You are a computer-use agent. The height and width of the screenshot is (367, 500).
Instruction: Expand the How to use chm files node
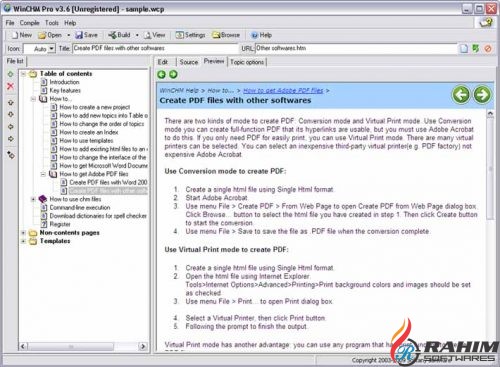[33, 199]
